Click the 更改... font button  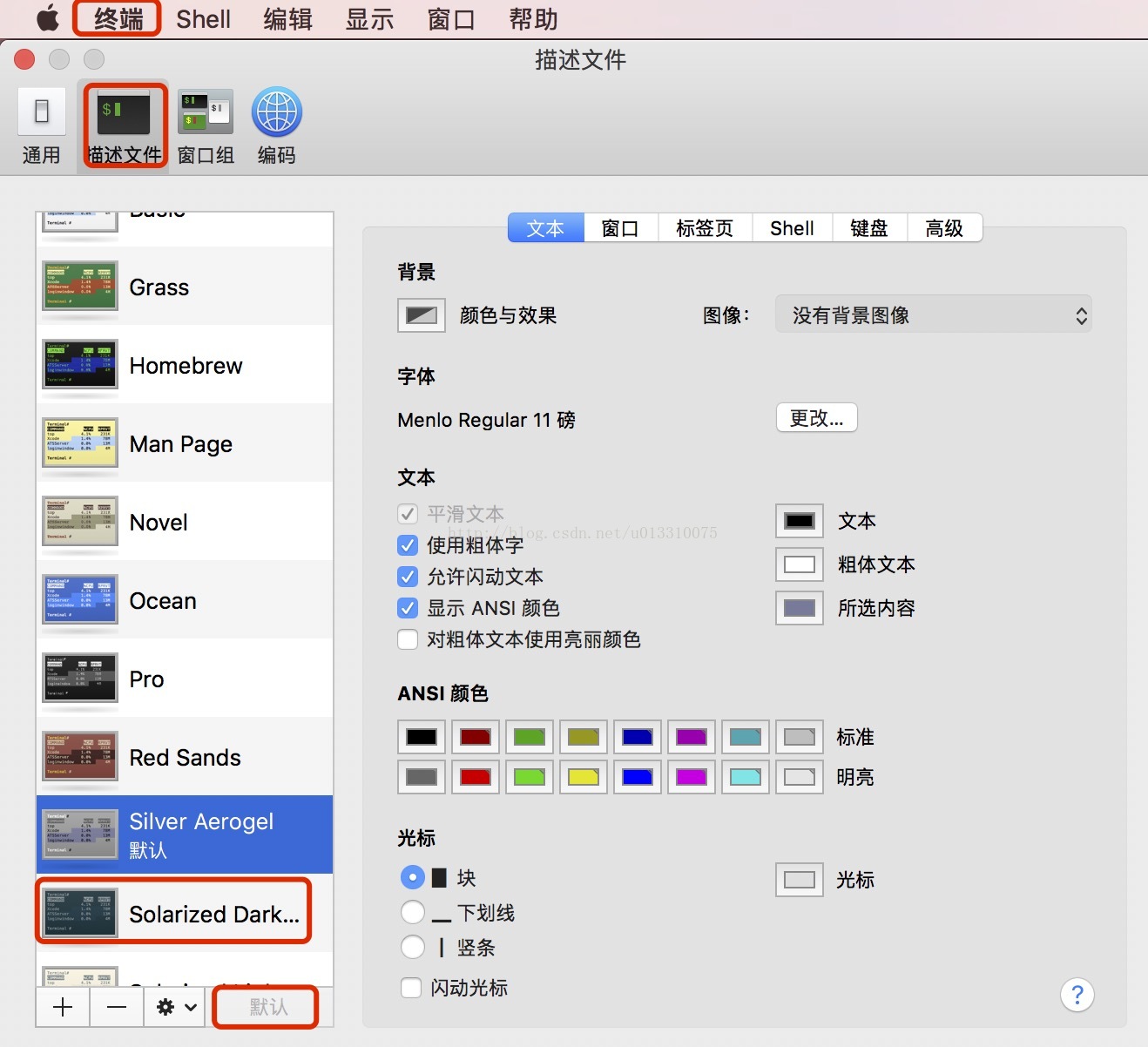(x=817, y=418)
